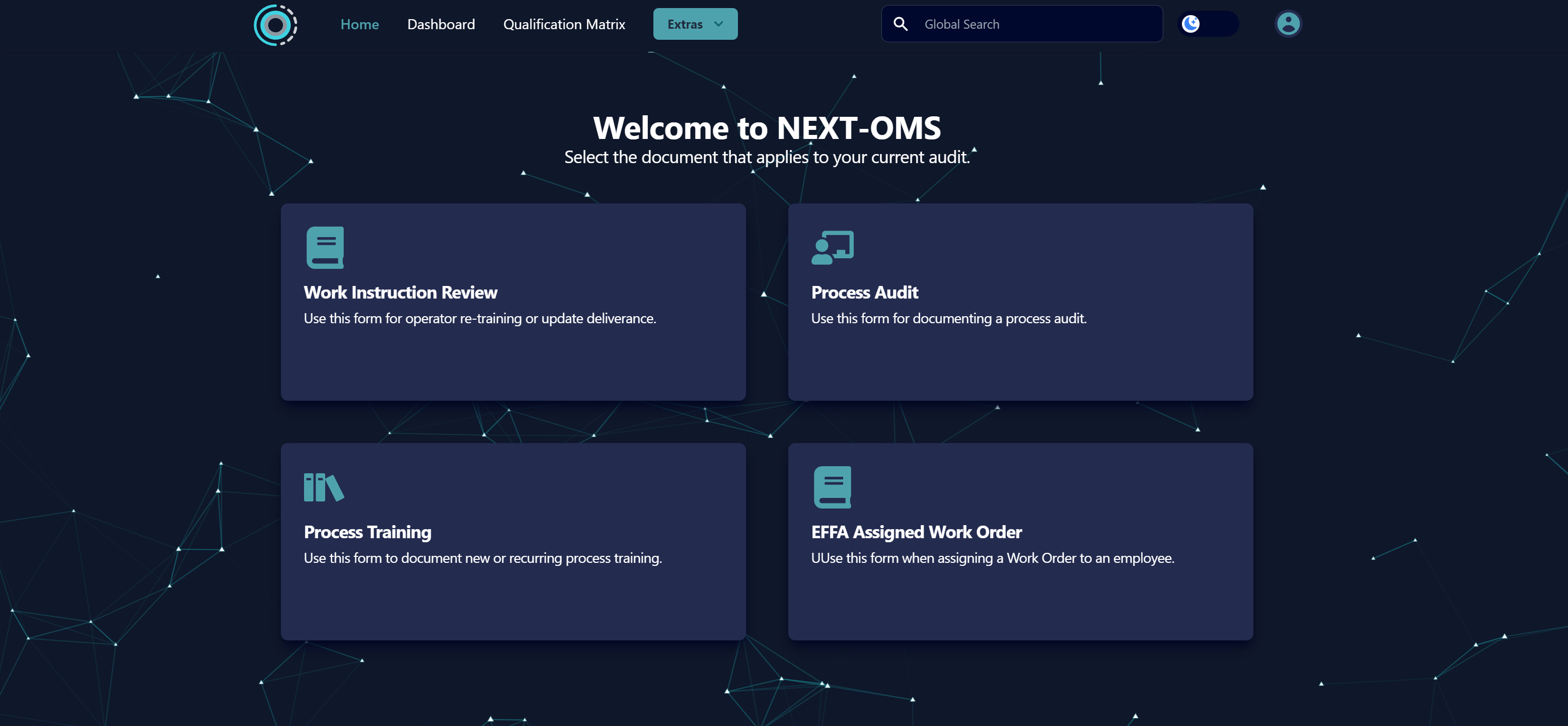This screenshot has width=1568, height=726.
Task: Click the Work Instruction Review book icon
Action: (x=325, y=247)
